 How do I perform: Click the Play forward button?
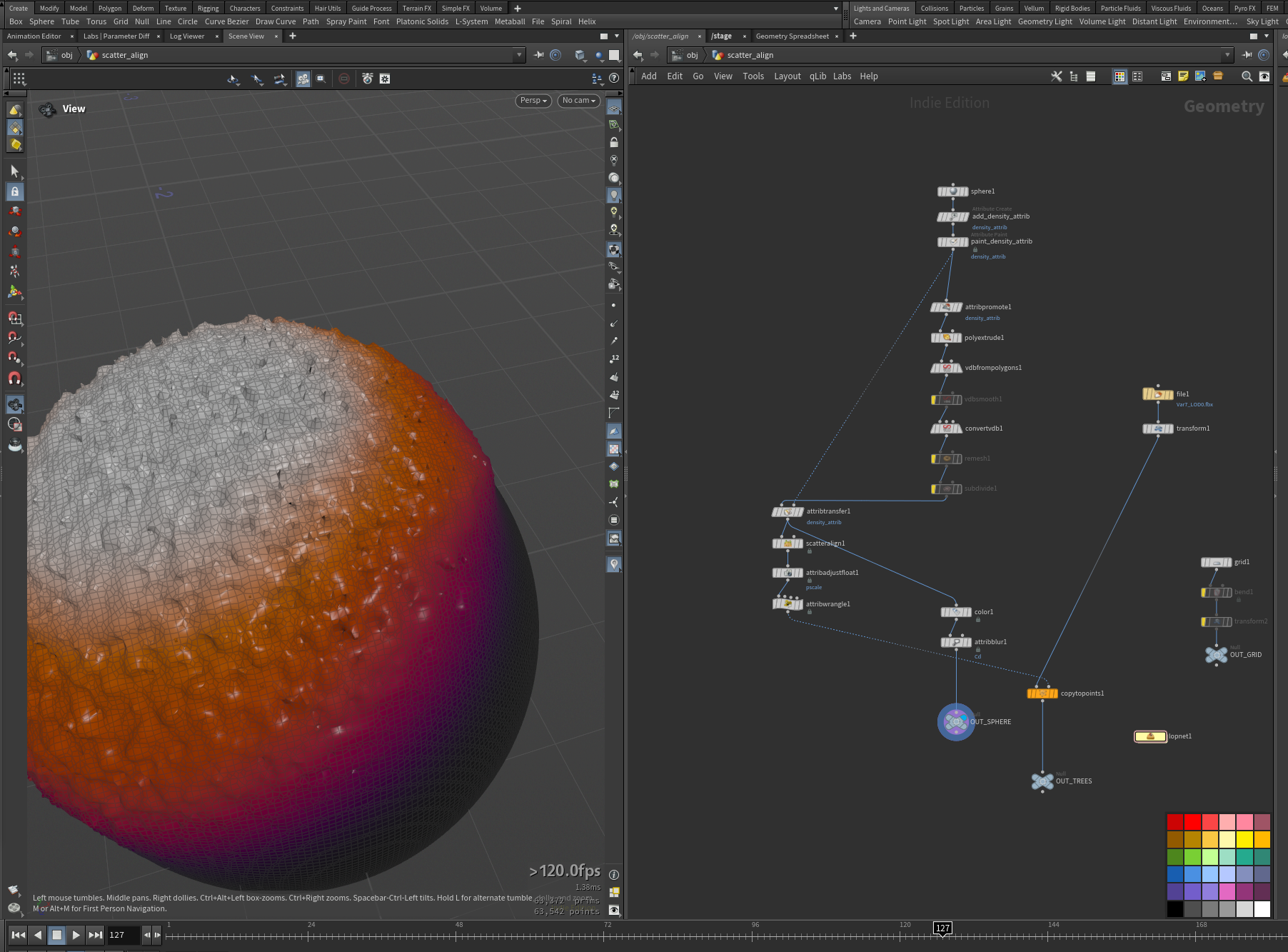(76, 935)
